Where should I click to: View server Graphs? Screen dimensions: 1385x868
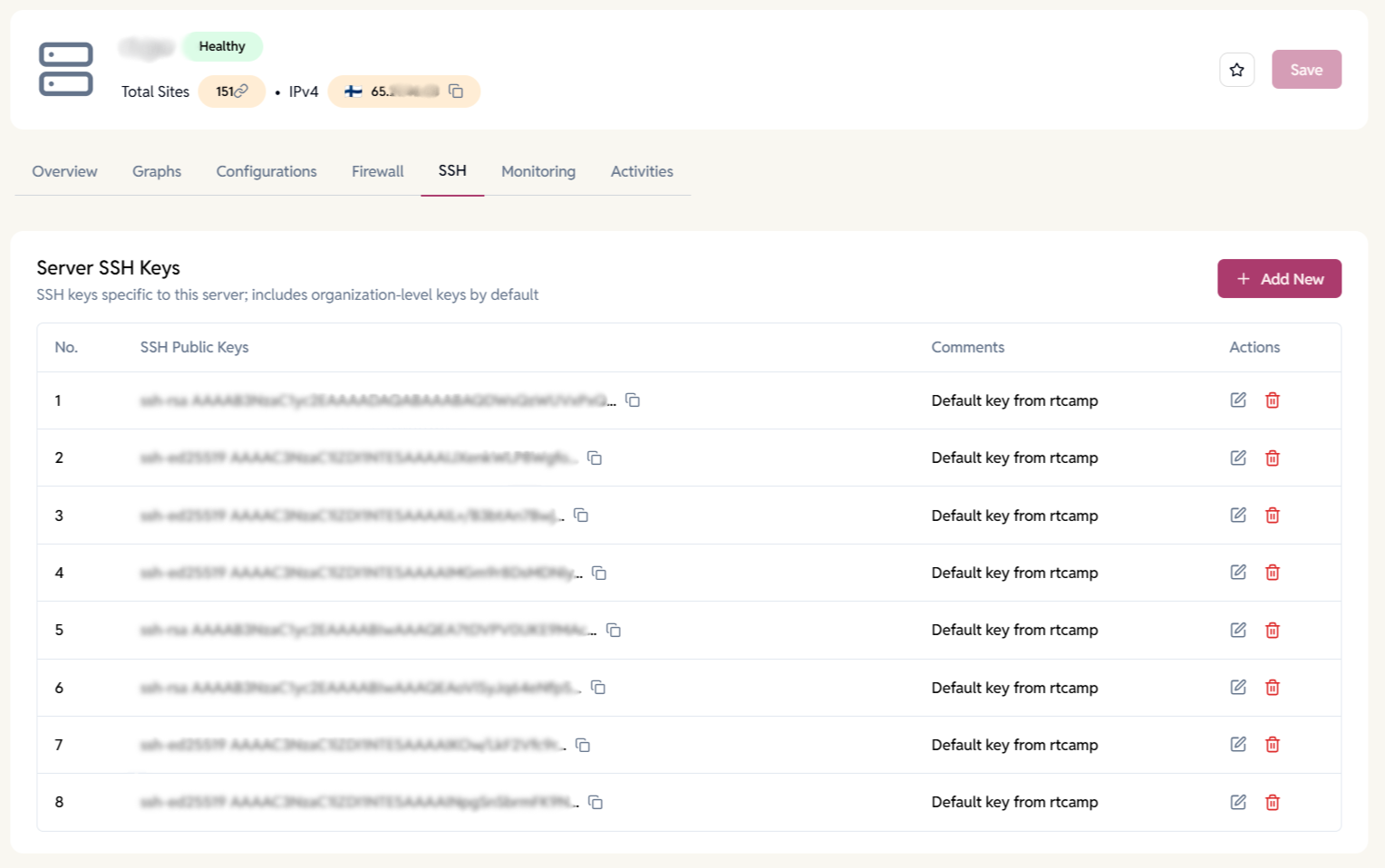pos(156,171)
